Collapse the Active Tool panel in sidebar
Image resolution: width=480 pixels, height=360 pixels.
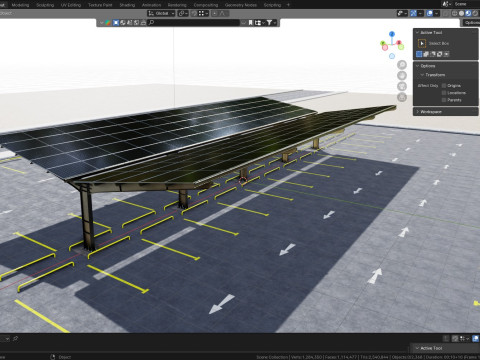click(417, 32)
